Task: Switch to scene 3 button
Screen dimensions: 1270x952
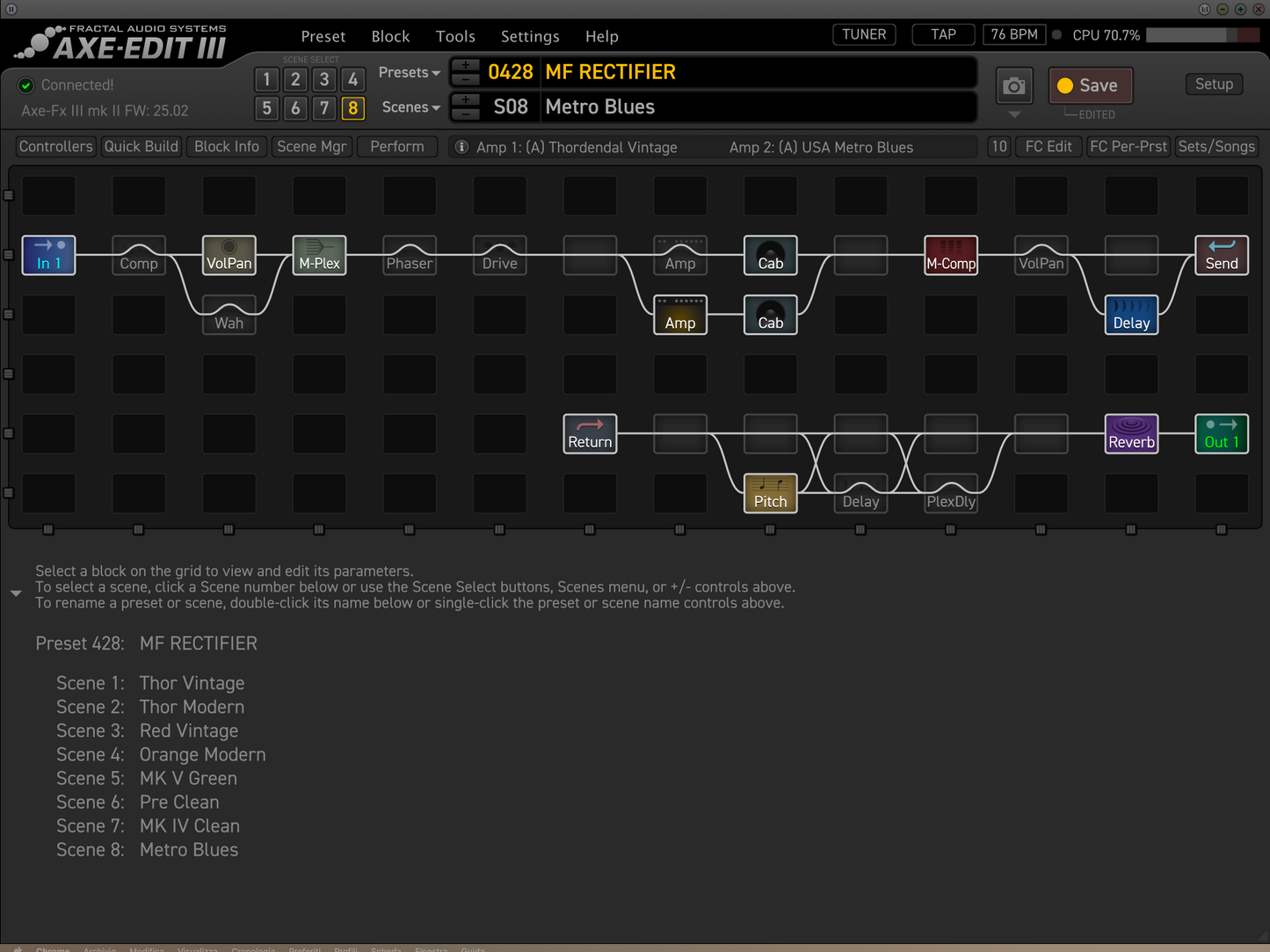Action: click(x=324, y=80)
